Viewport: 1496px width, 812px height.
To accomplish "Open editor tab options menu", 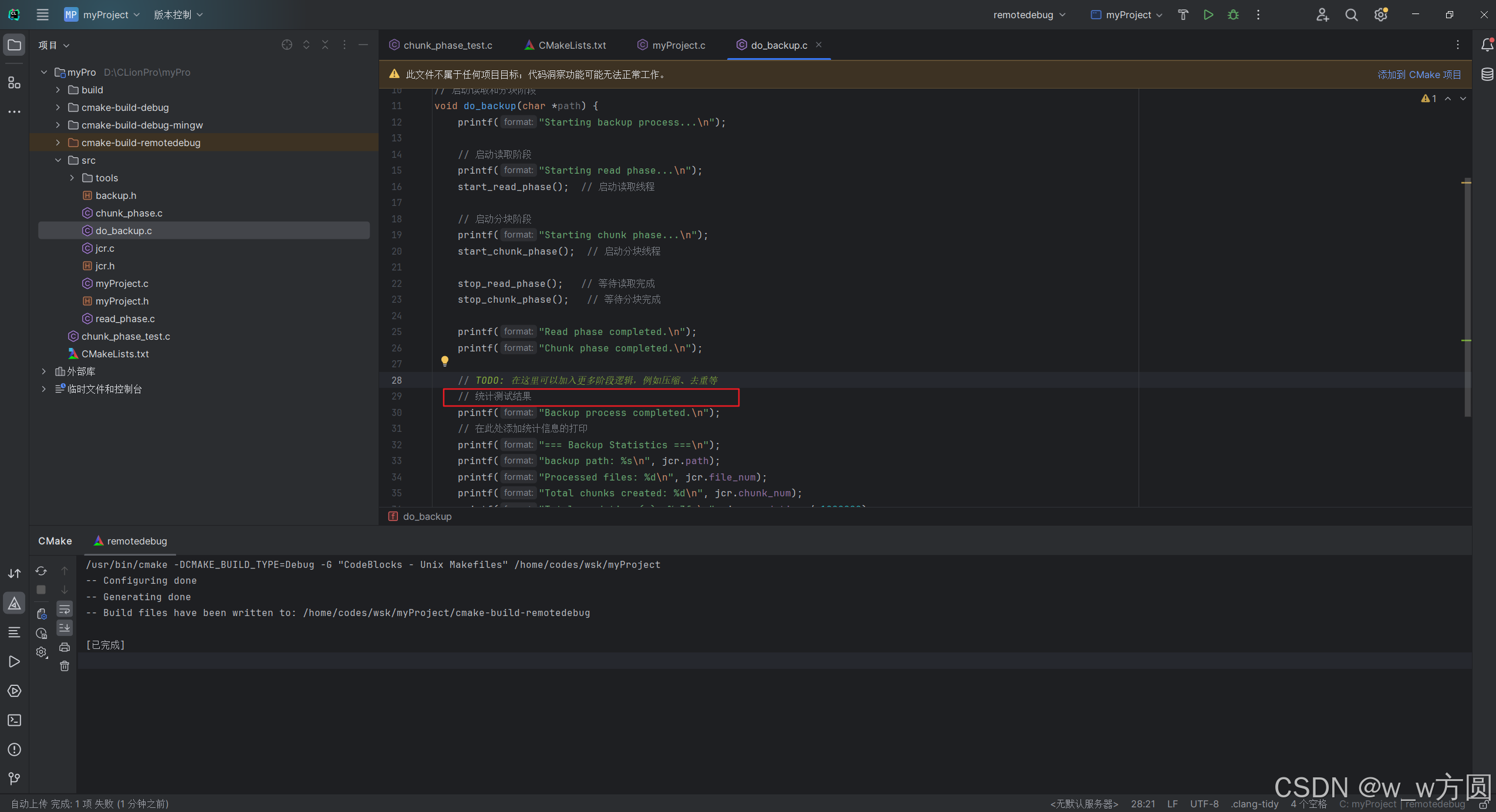I will click(x=1458, y=45).
